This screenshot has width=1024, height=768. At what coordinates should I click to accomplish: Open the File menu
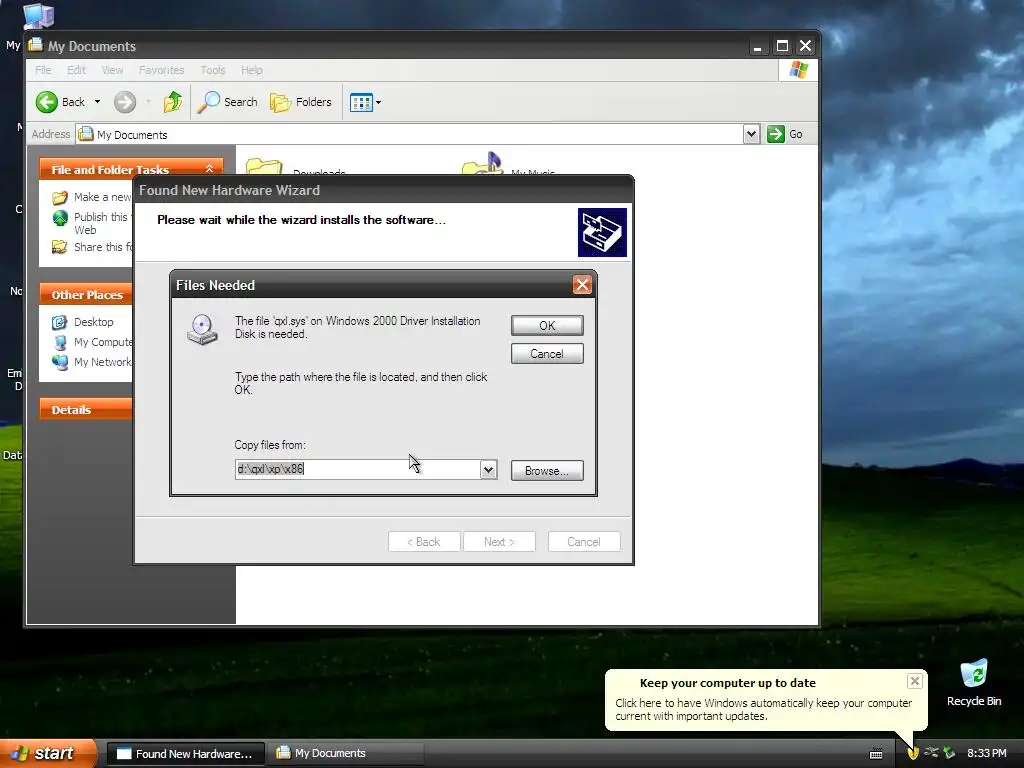pos(43,70)
